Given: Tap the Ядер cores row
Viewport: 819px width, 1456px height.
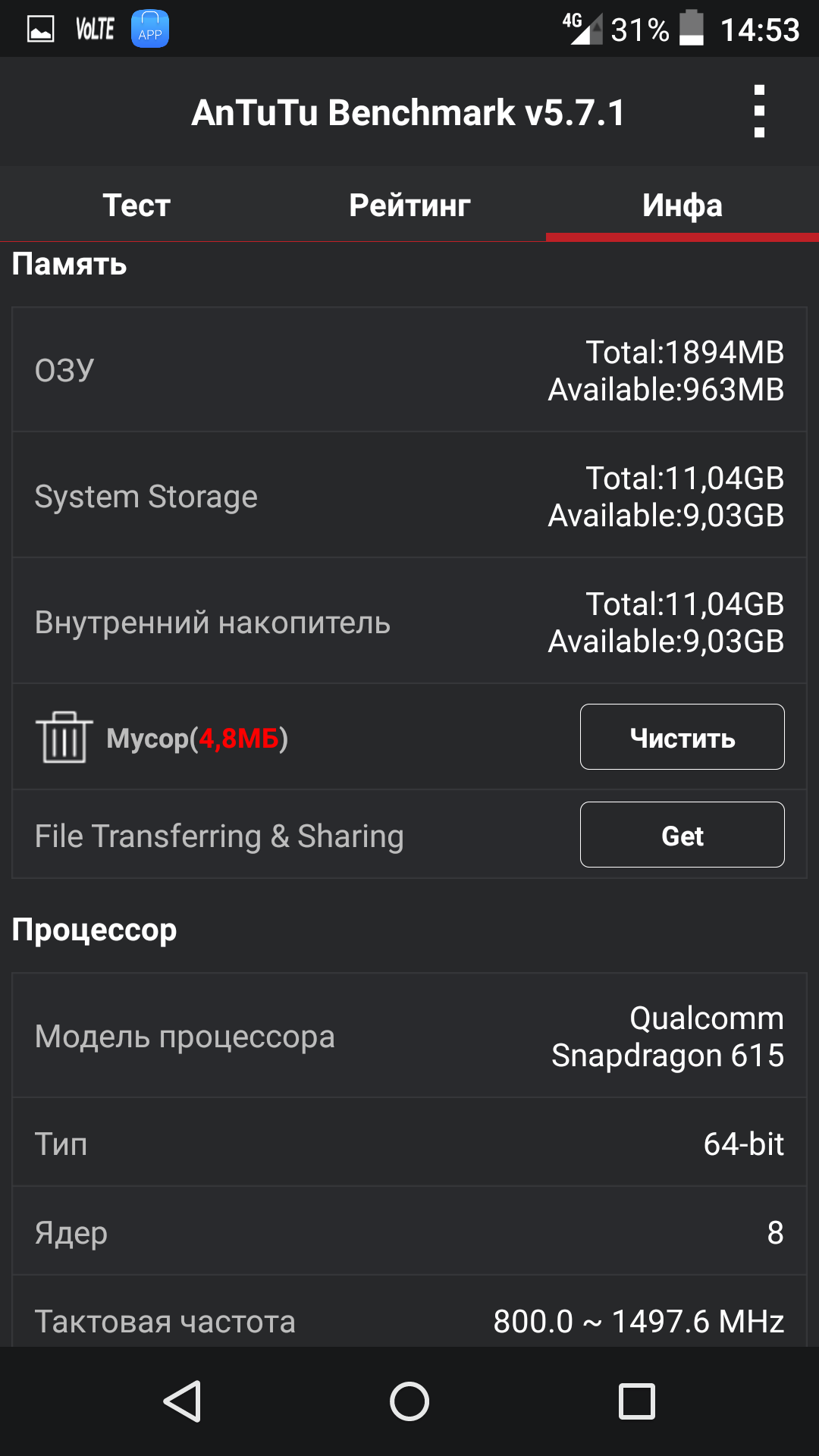Looking at the screenshot, I should [x=409, y=1232].
